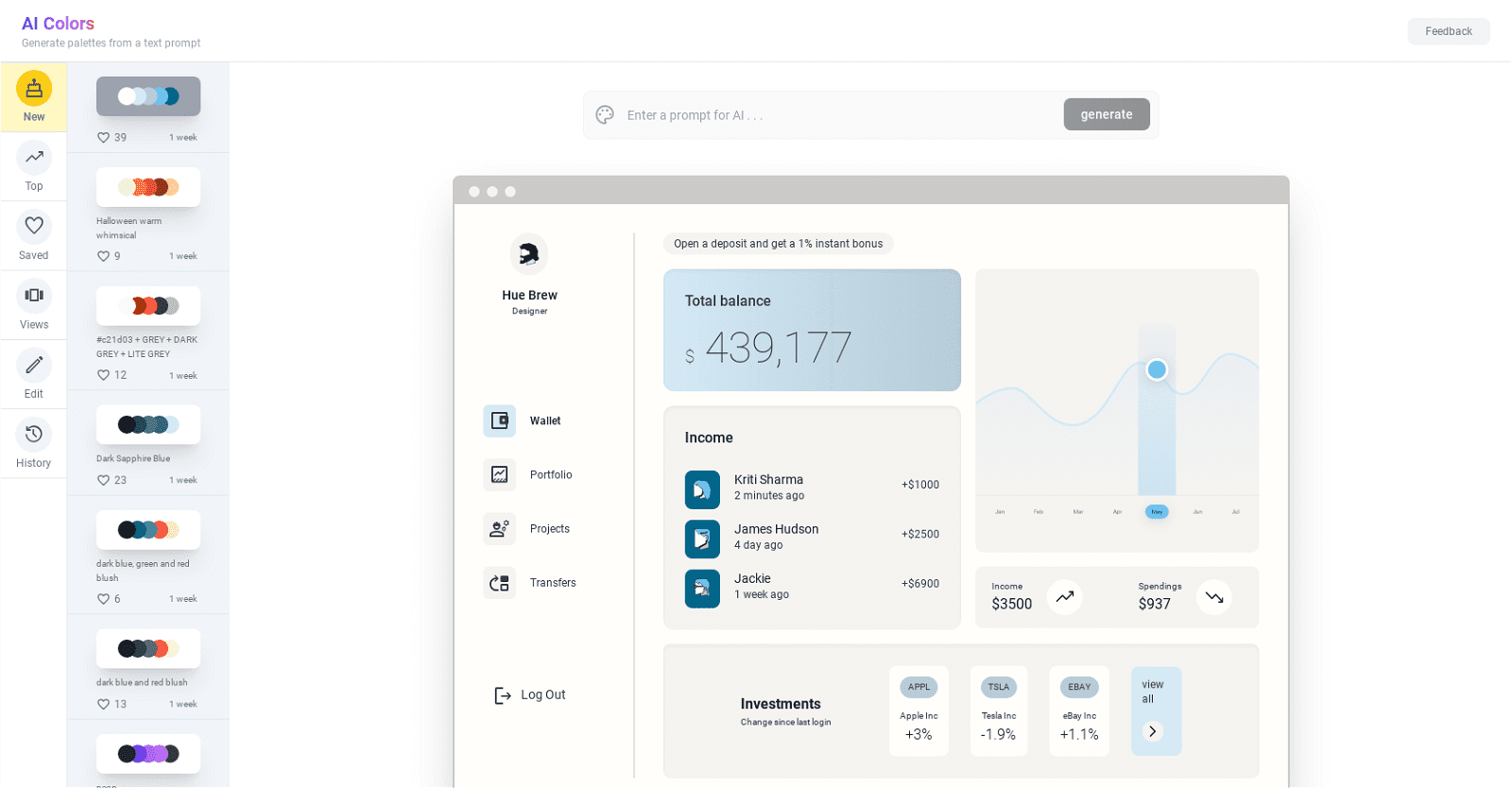This screenshot has height=788, width=1512.
Task: Like the Halloween warm whimsical palette
Action: (104, 256)
